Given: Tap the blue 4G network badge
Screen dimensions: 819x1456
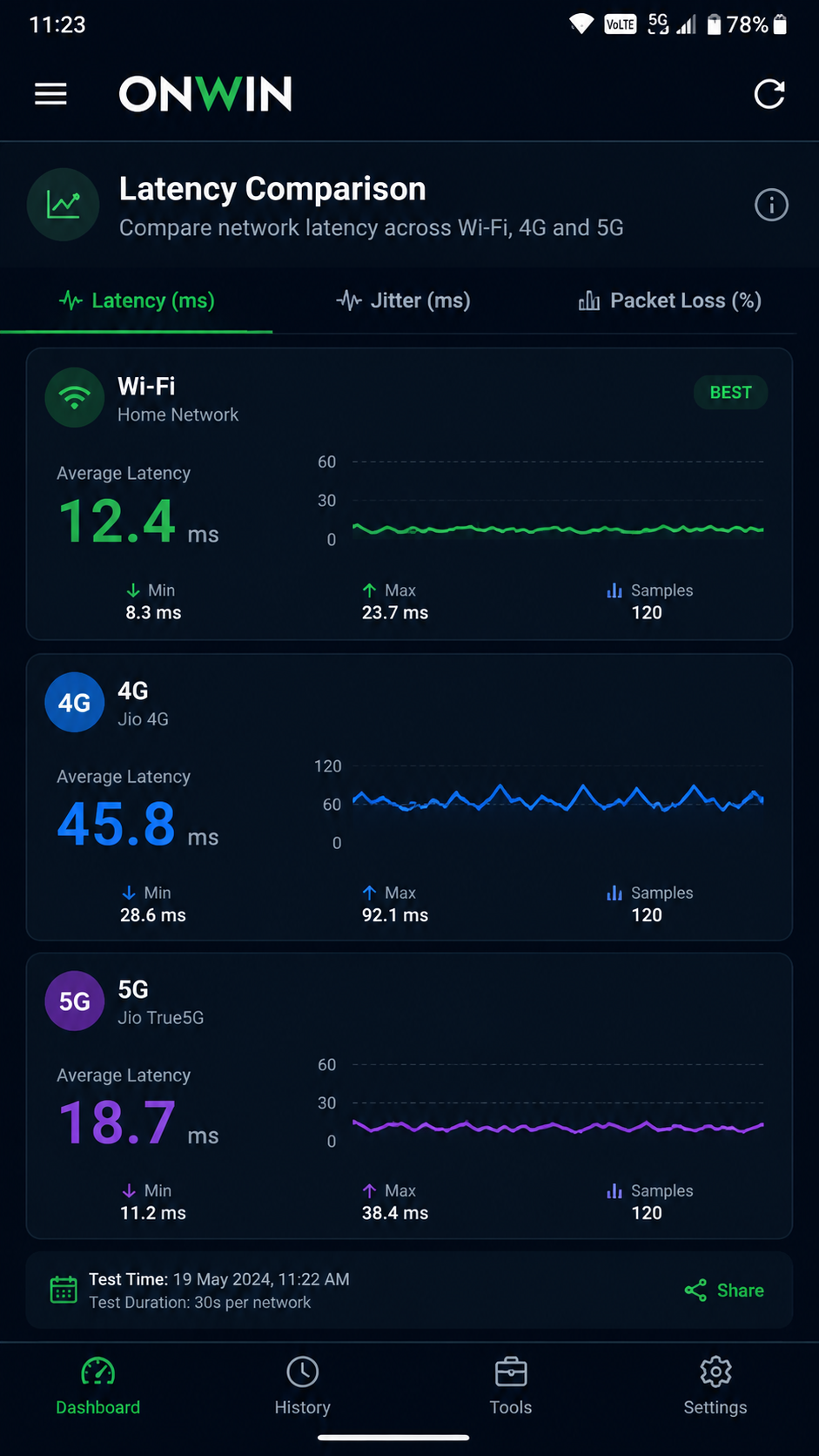Looking at the screenshot, I should (x=75, y=702).
